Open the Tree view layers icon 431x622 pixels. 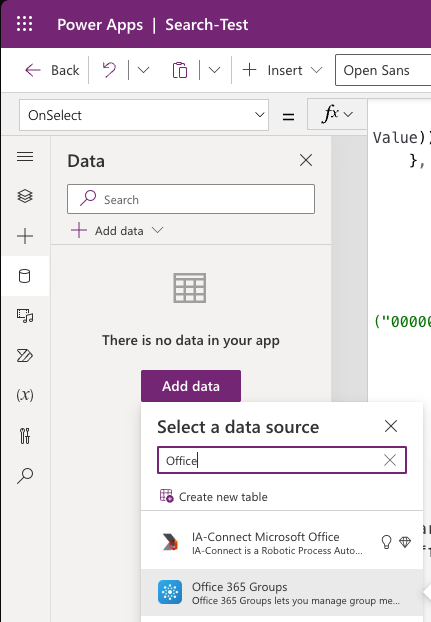pos(25,196)
